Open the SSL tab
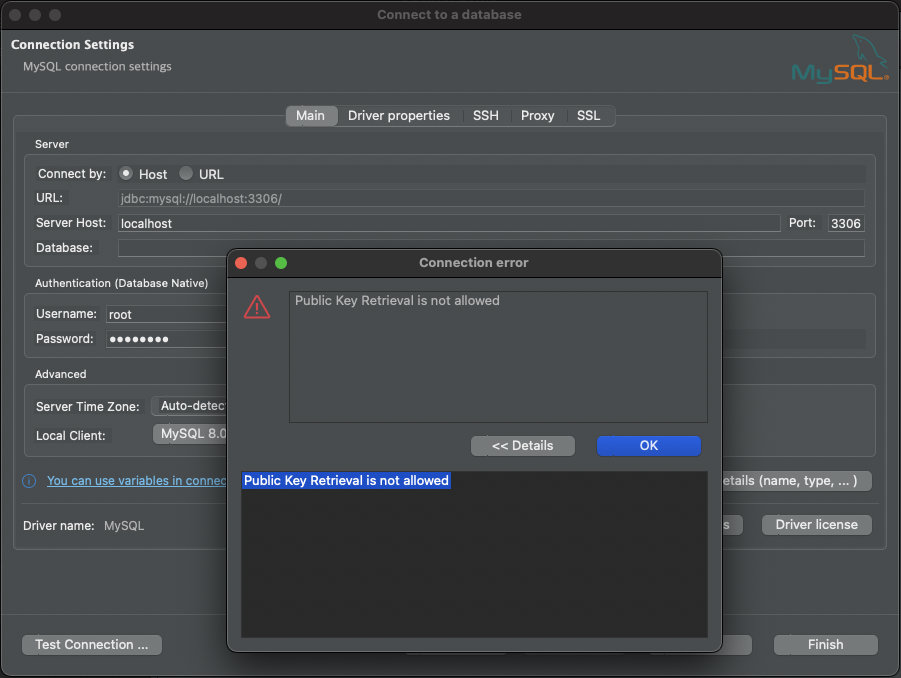Screen dimensions: 901x678 pyautogui.click(x=588, y=115)
